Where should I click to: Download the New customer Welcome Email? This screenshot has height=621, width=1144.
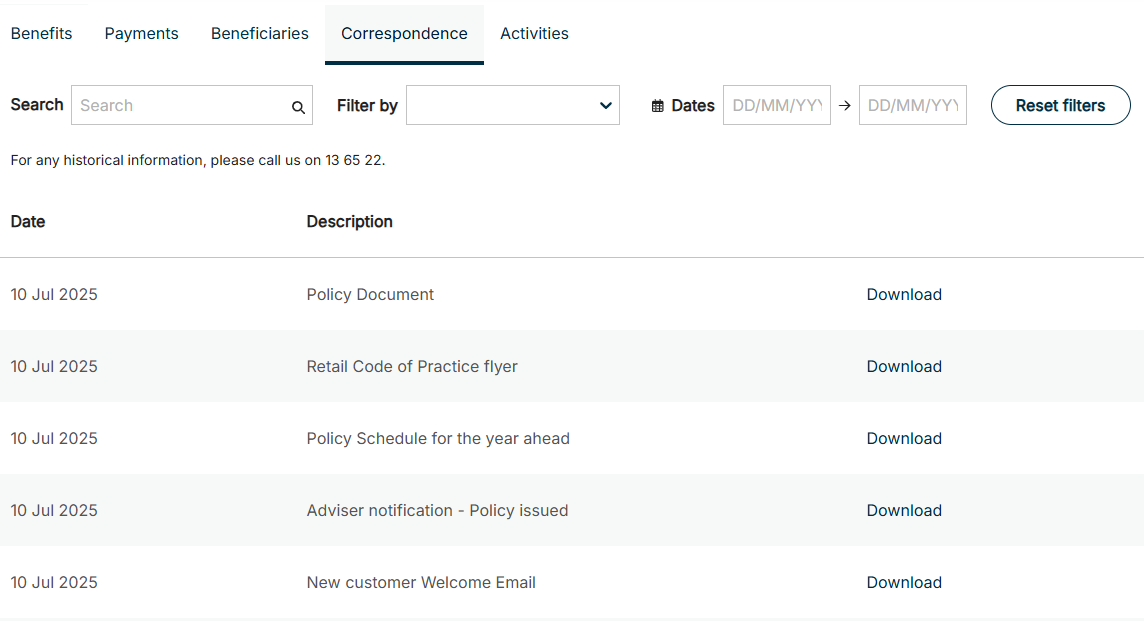(904, 582)
